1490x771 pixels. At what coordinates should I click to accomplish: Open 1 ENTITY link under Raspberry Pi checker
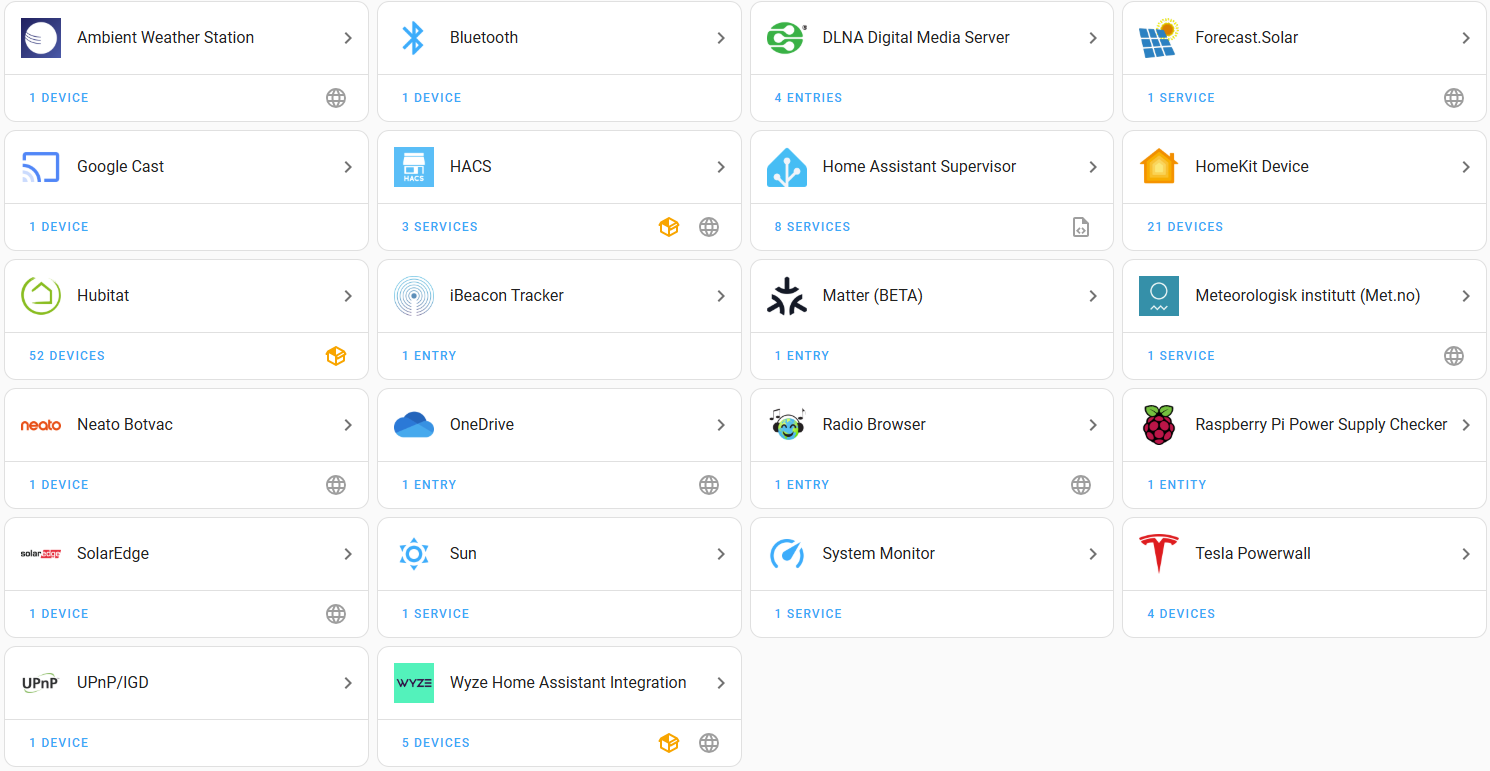(x=1177, y=485)
